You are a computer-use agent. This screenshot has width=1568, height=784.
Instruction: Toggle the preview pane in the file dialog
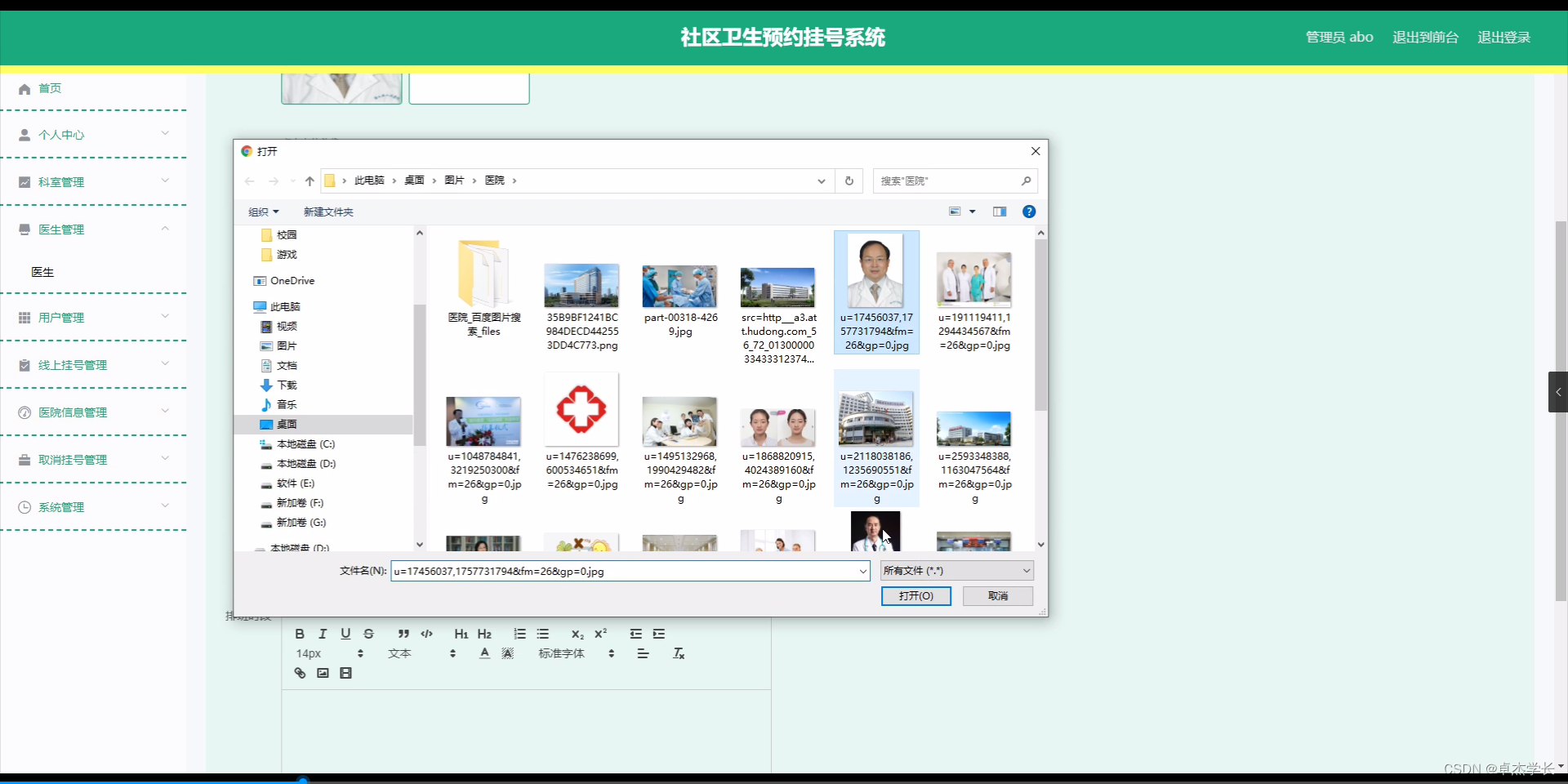click(999, 212)
